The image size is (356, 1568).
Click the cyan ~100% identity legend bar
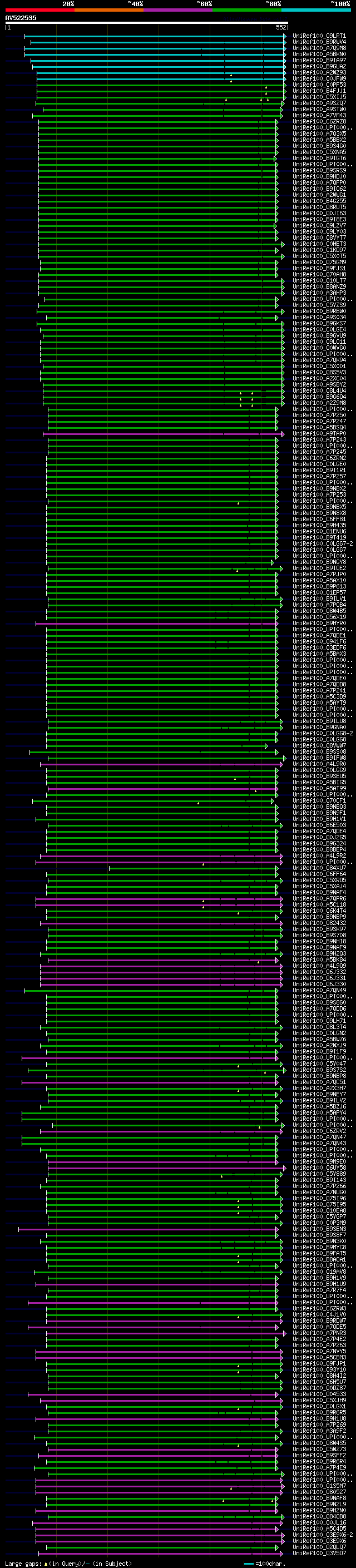coord(317,10)
